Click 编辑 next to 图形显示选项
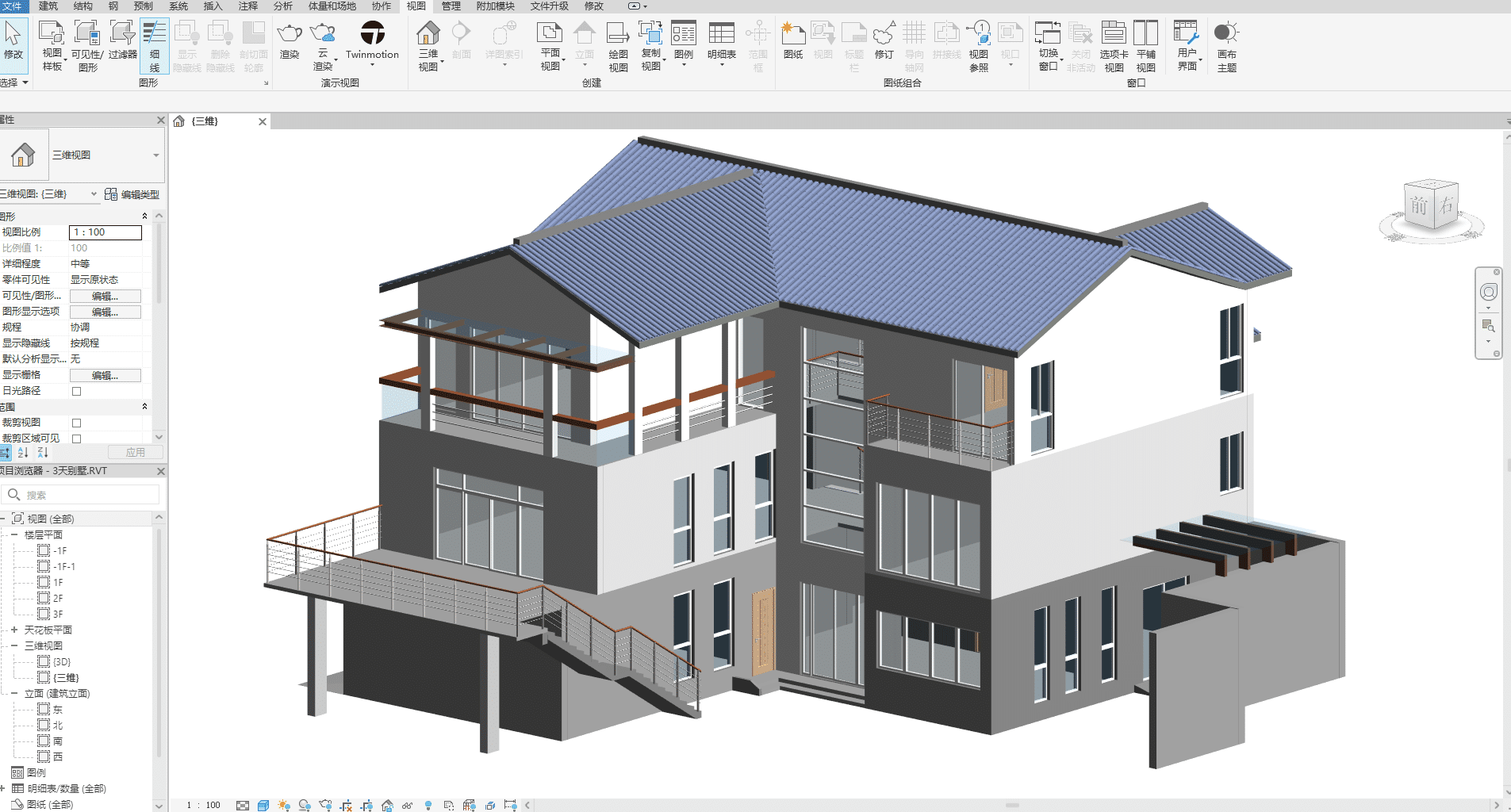 point(105,311)
